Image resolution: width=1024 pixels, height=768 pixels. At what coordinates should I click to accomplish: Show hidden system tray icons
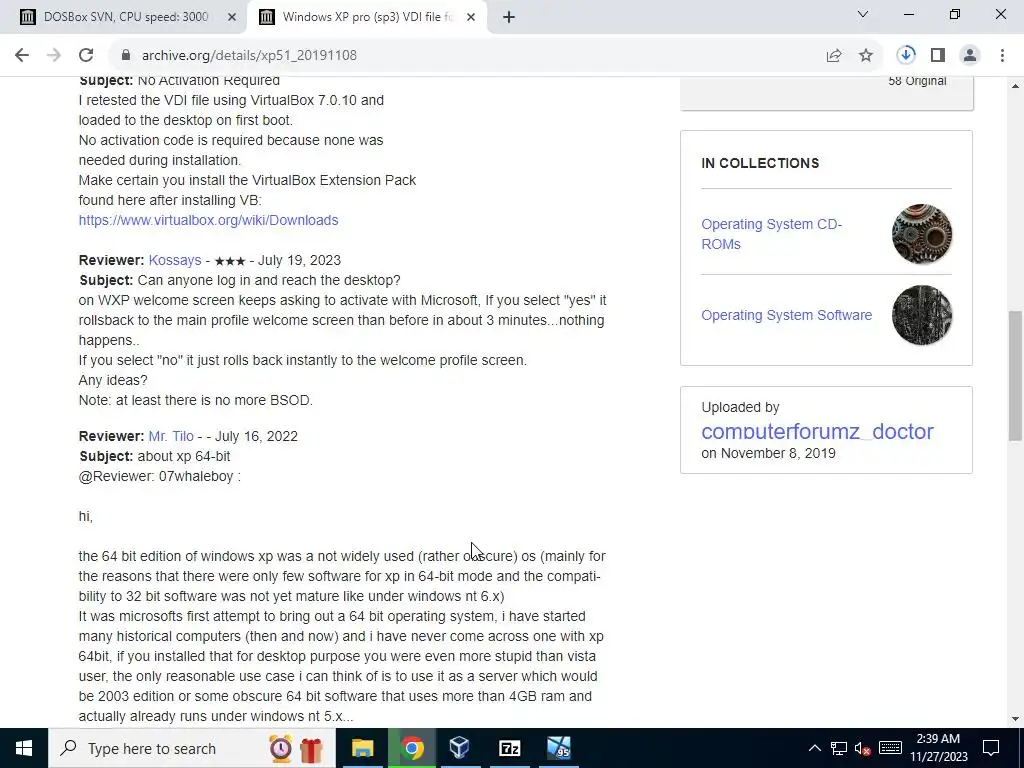pos(814,748)
